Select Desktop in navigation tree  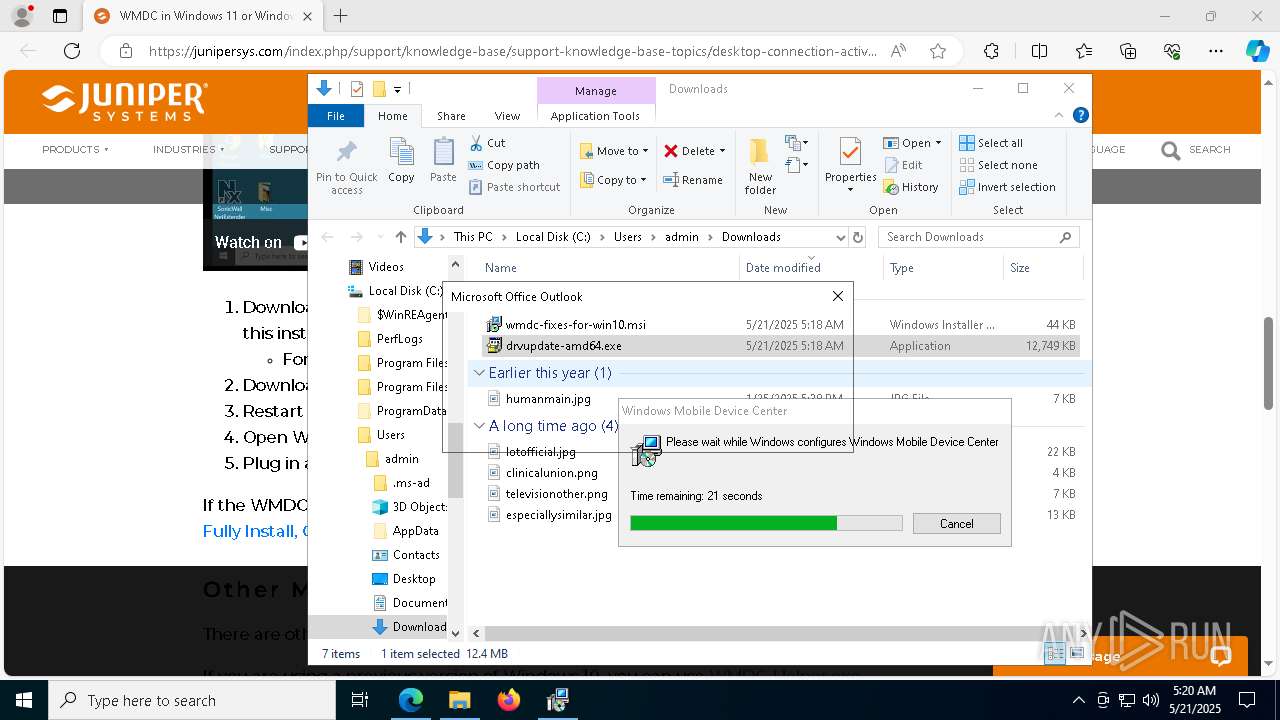click(x=413, y=579)
